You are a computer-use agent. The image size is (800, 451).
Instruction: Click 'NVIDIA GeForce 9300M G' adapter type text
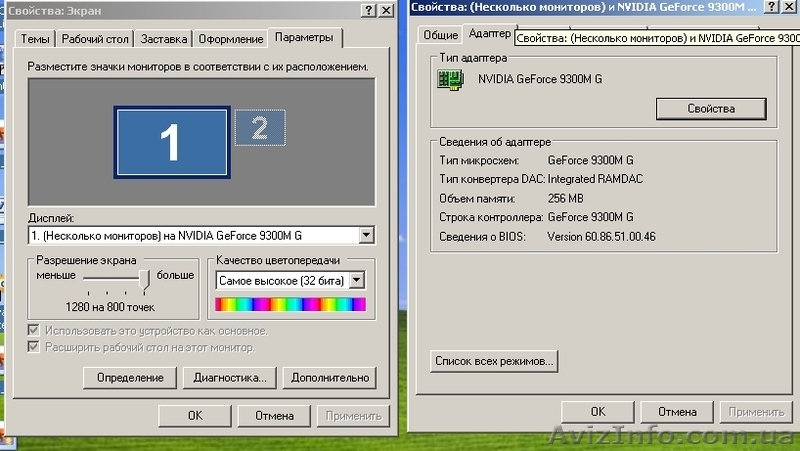(x=540, y=79)
